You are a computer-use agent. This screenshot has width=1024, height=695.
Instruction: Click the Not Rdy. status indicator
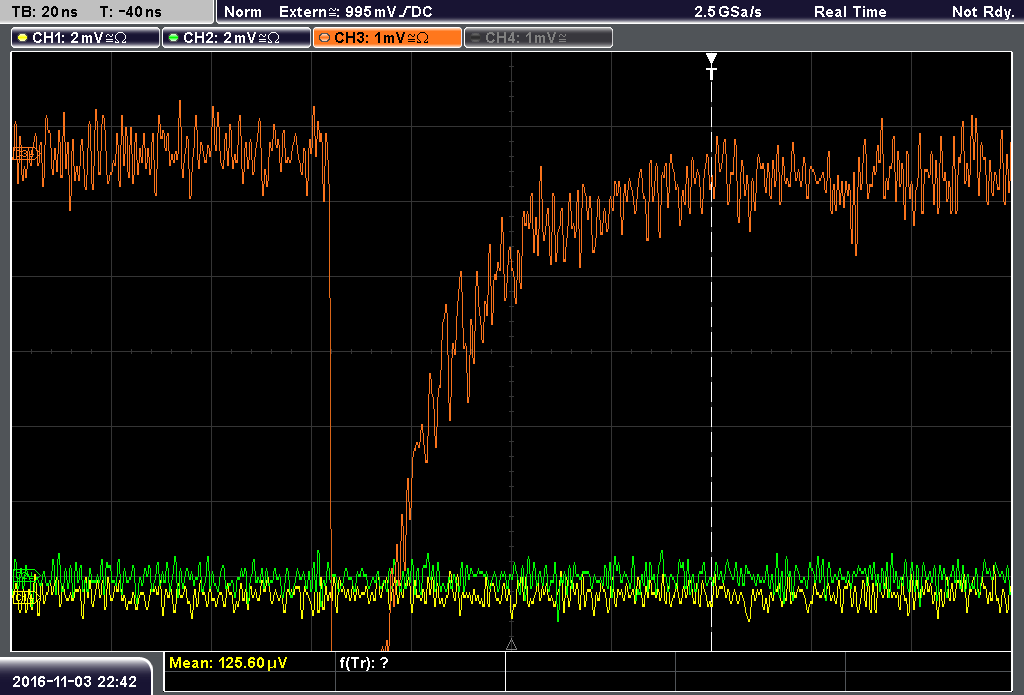tap(983, 12)
